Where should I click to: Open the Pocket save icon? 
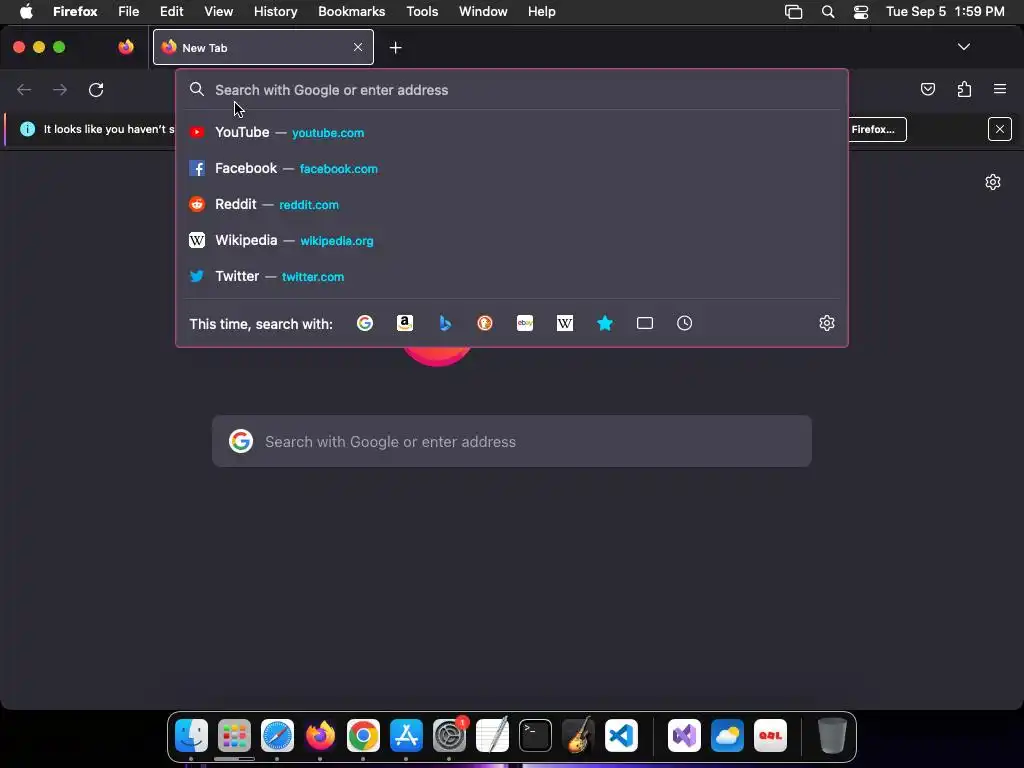click(927, 89)
